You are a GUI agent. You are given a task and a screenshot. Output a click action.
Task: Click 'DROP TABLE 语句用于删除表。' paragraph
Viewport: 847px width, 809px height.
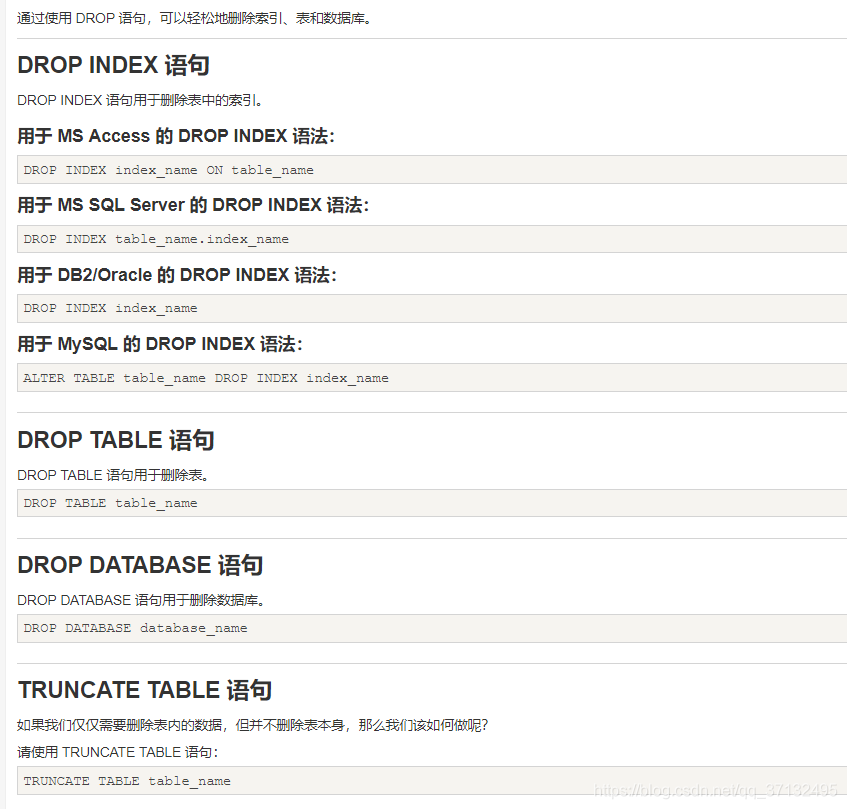point(113,475)
